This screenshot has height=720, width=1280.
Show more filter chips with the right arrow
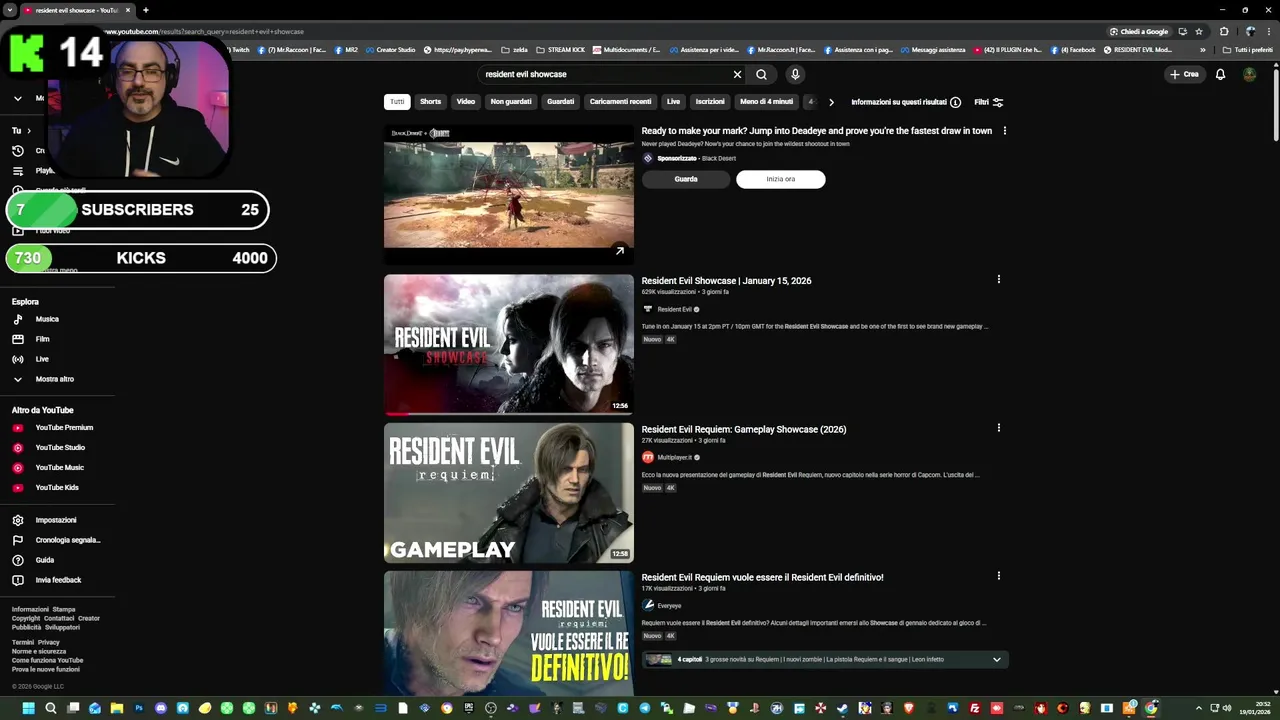[830, 102]
